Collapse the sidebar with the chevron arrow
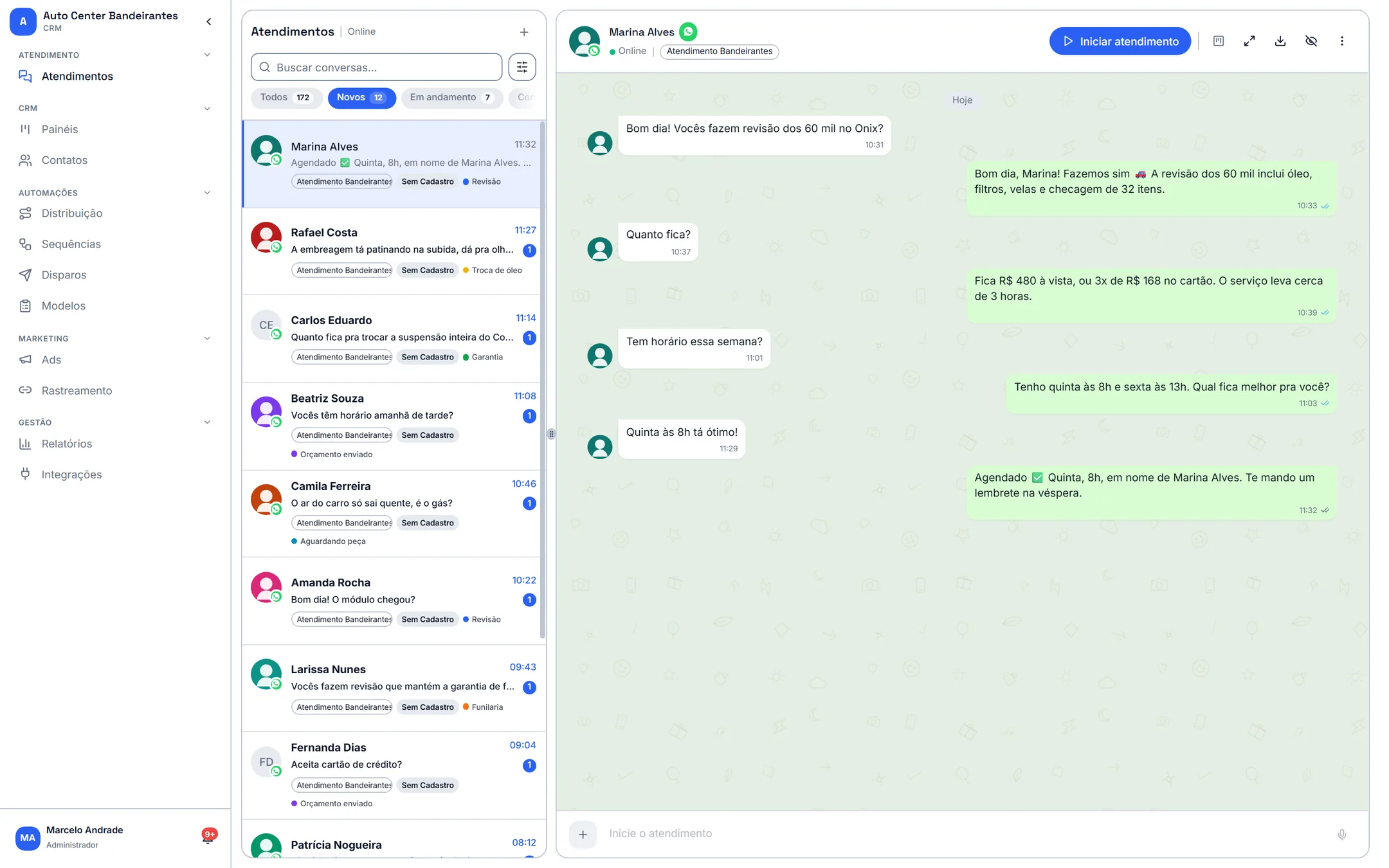This screenshot has width=1389, height=868. click(x=209, y=22)
